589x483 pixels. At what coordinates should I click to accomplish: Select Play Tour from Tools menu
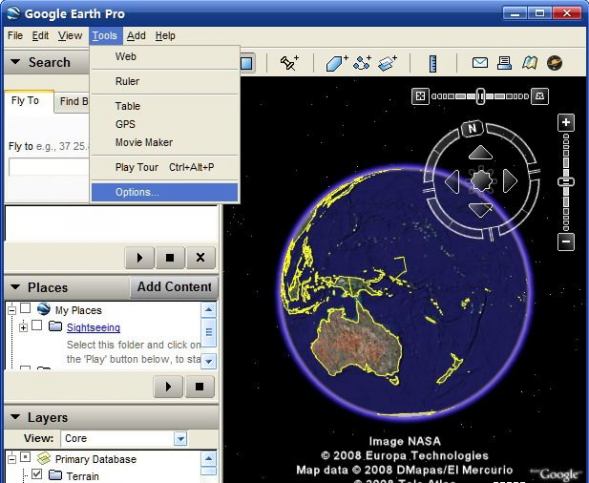[165, 167]
